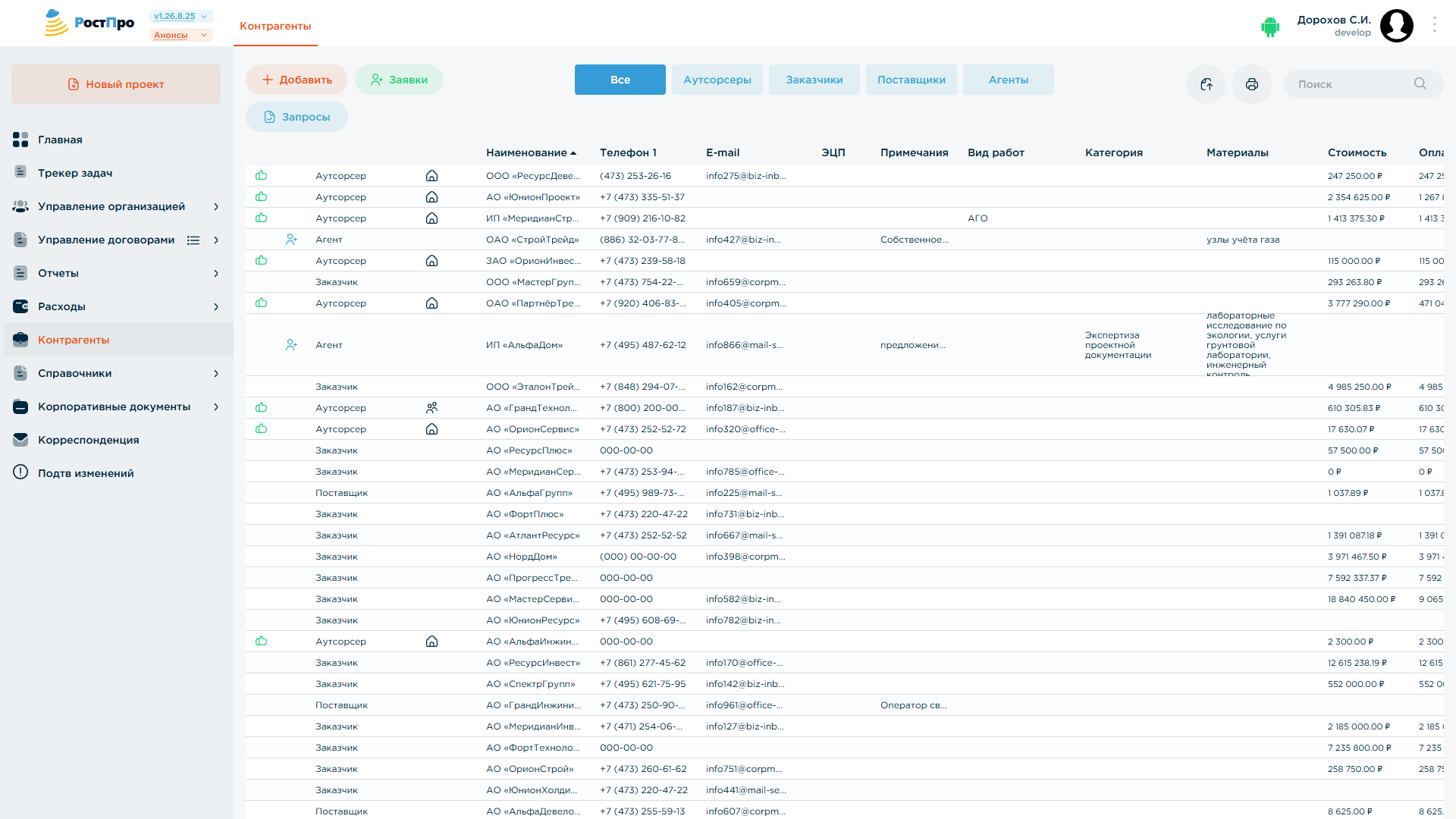Click the 18 840 450.00 ₽ cost cell
This screenshot has height=819, width=1456.
point(1361,599)
